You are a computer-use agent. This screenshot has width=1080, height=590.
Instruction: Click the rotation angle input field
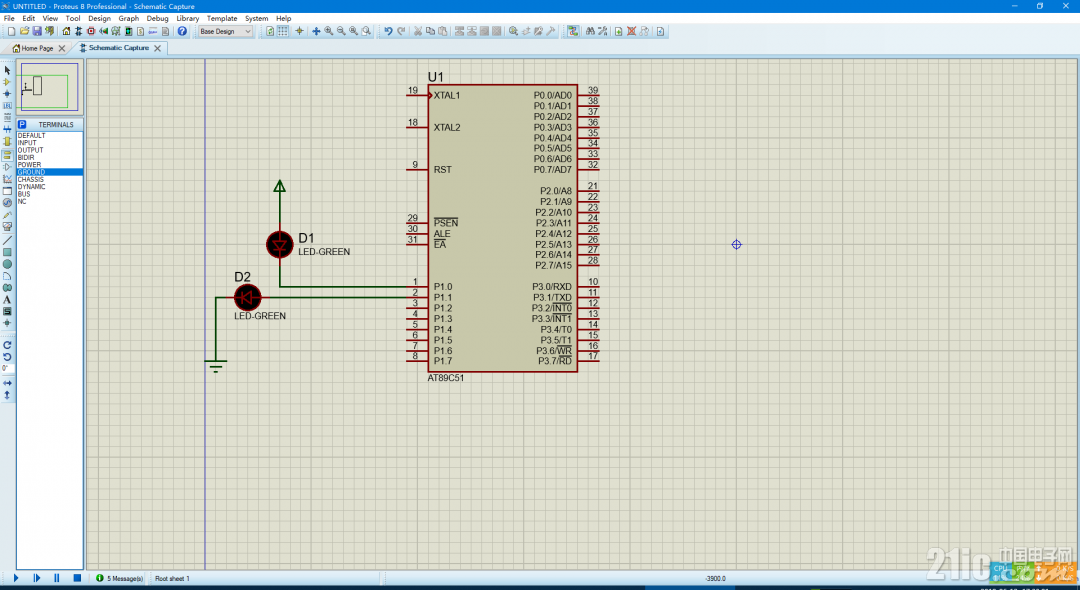click(x=8, y=369)
